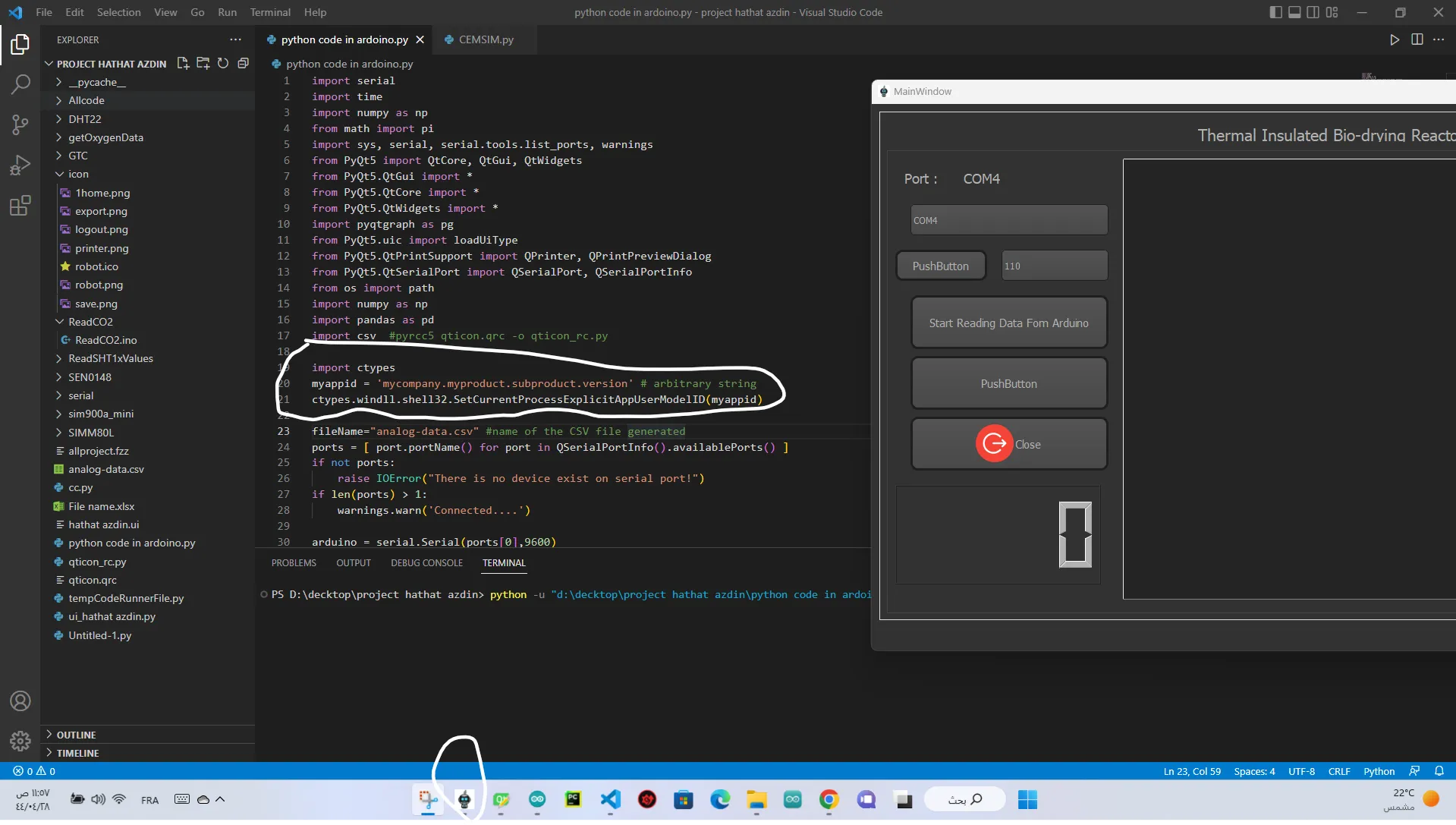Open the Explorer view in activity bar
The height and width of the screenshot is (825, 1456).
point(20,45)
